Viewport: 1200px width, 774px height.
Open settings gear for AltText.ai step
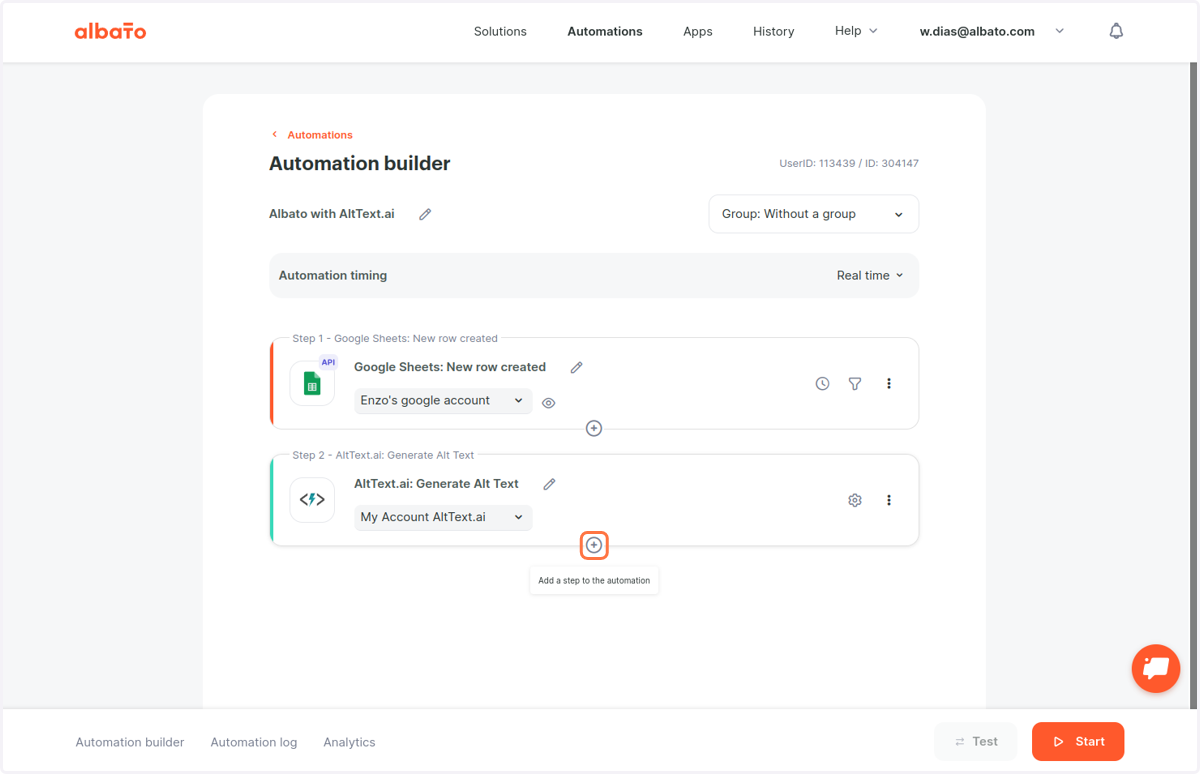click(x=855, y=500)
